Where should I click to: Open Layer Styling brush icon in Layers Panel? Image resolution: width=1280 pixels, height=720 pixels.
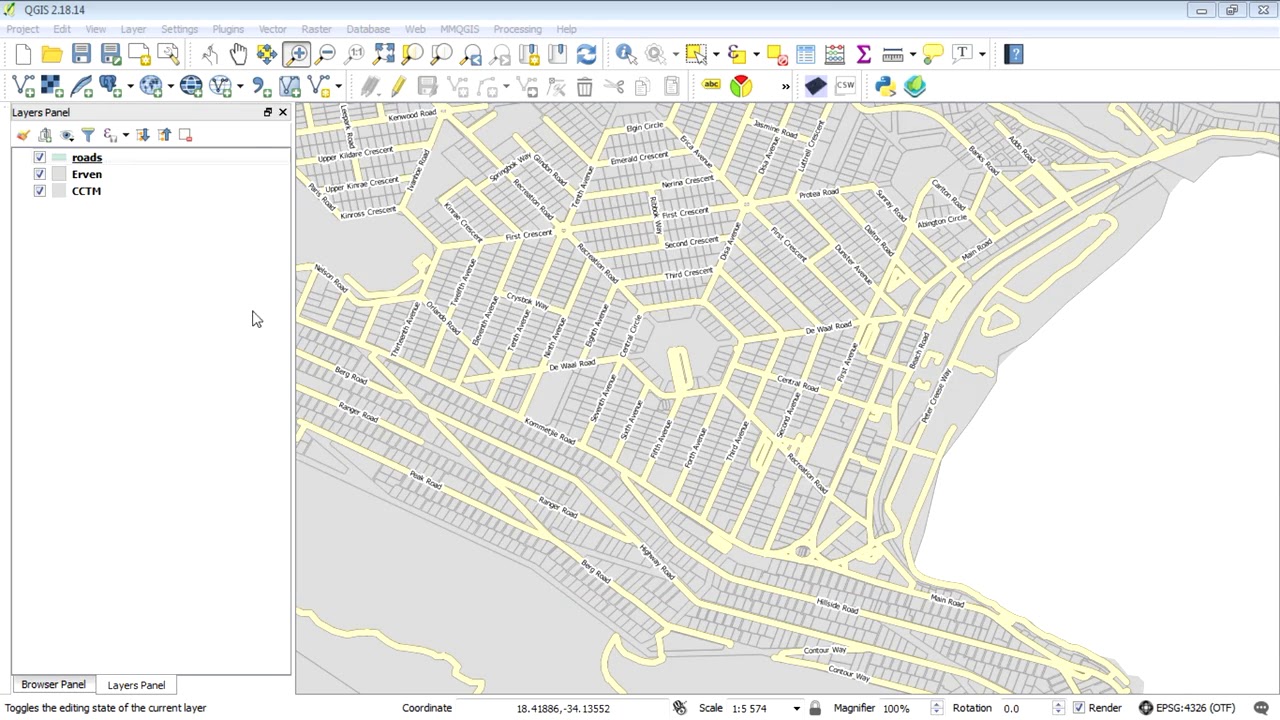tap(23, 135)
